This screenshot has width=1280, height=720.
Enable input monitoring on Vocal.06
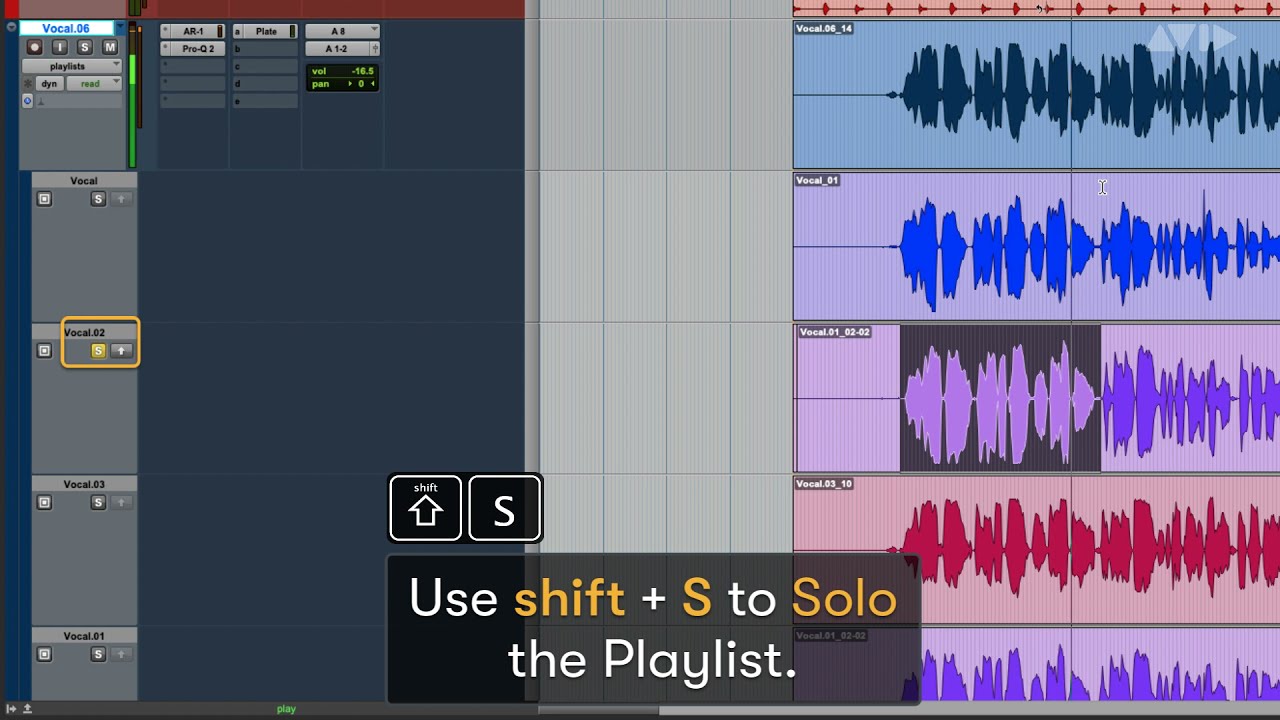(59, 47)
